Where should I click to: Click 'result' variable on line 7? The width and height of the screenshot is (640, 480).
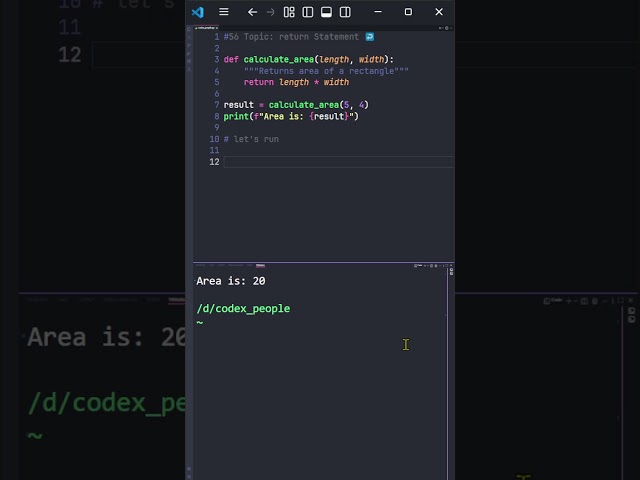point(239,105)
